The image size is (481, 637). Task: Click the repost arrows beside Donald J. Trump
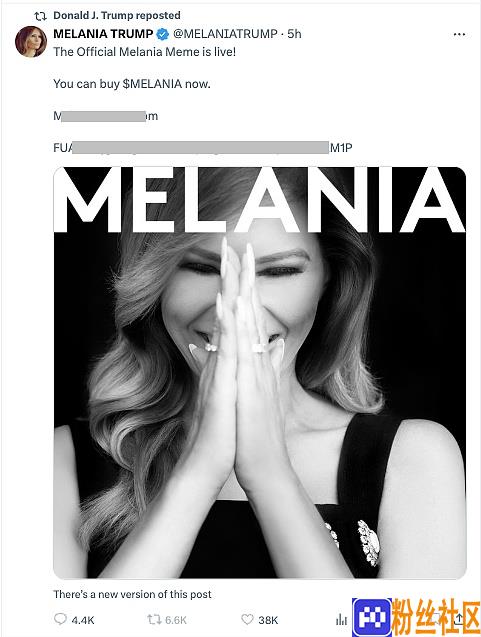point(40,16)
